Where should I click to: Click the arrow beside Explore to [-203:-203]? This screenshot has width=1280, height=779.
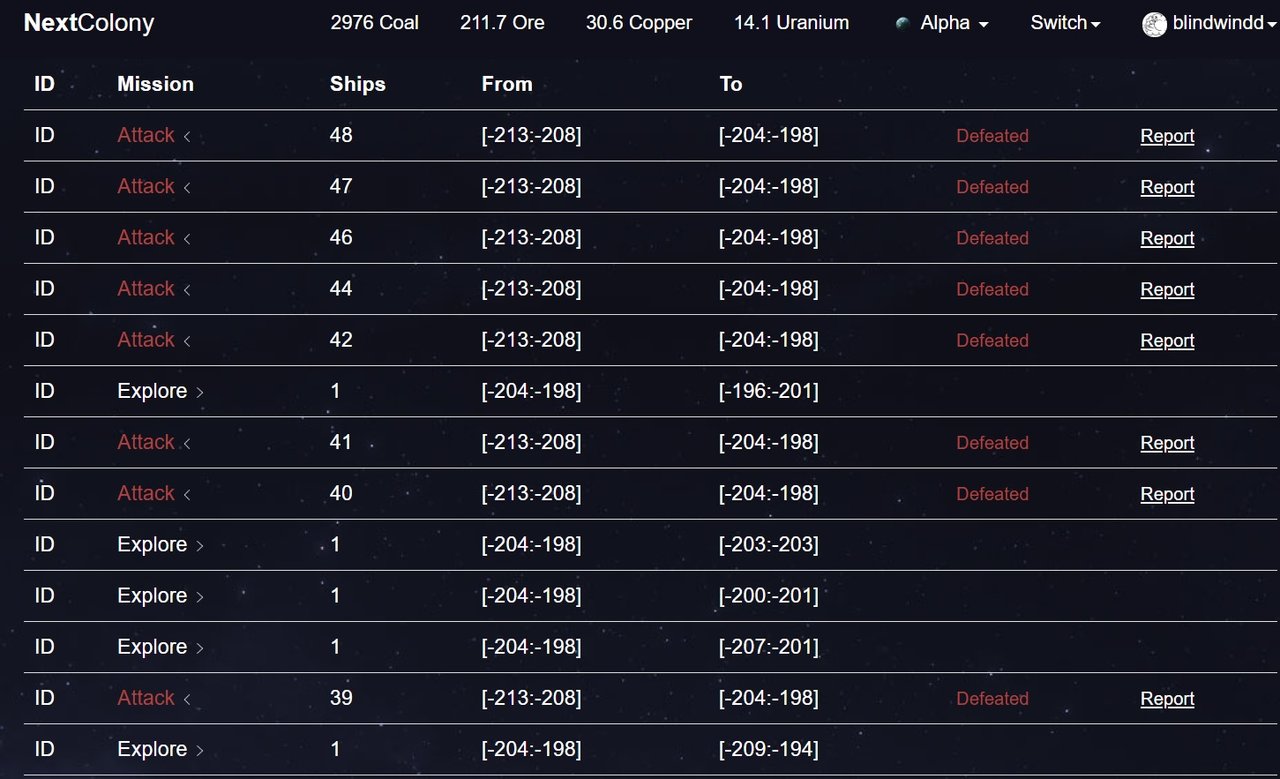200,546
